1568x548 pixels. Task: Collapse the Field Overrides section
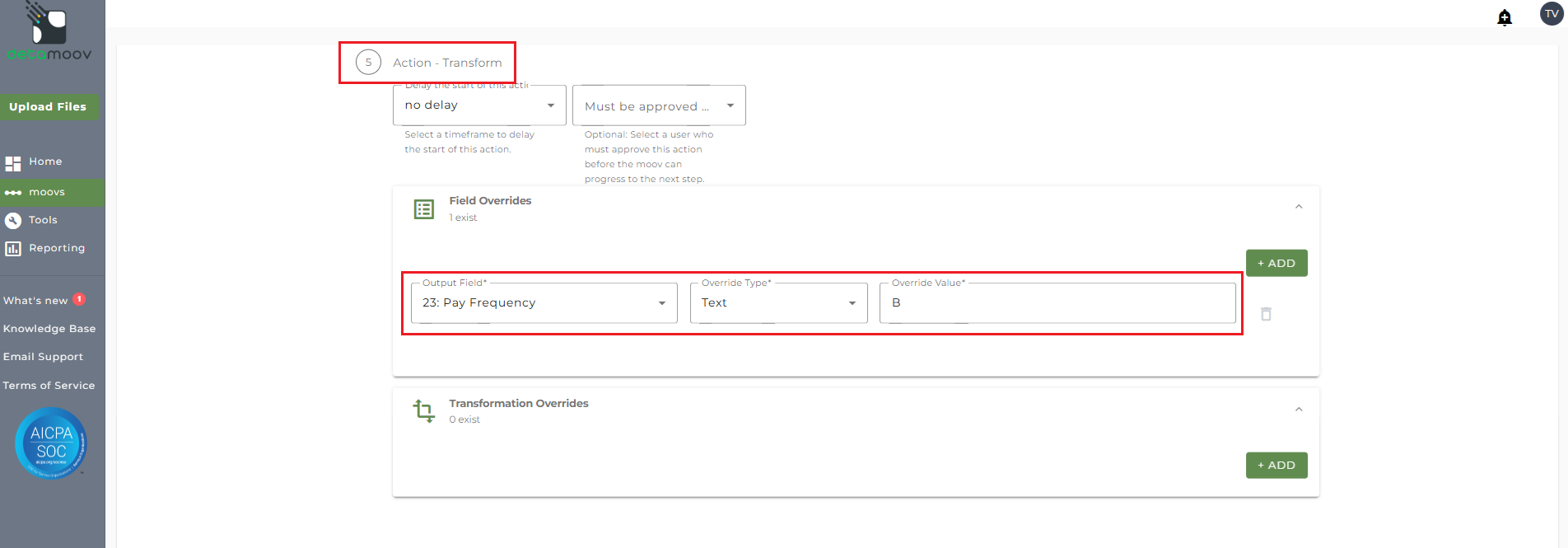[x=1299, y=207]
